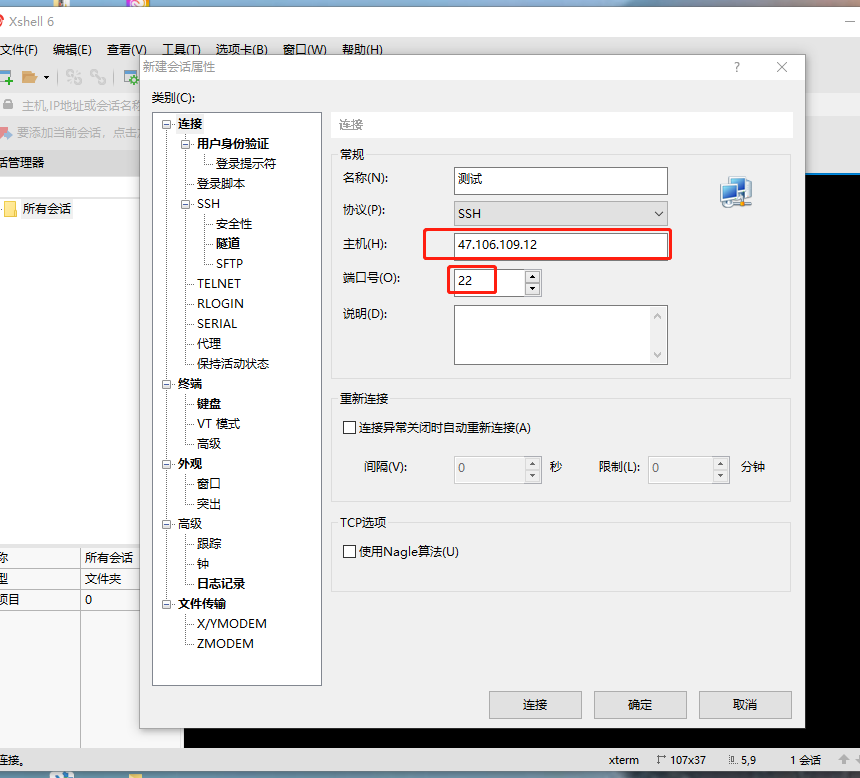Select 安全性 under SSH
Image resolution: width=860 pixels, height=778 pixels.
234,224
